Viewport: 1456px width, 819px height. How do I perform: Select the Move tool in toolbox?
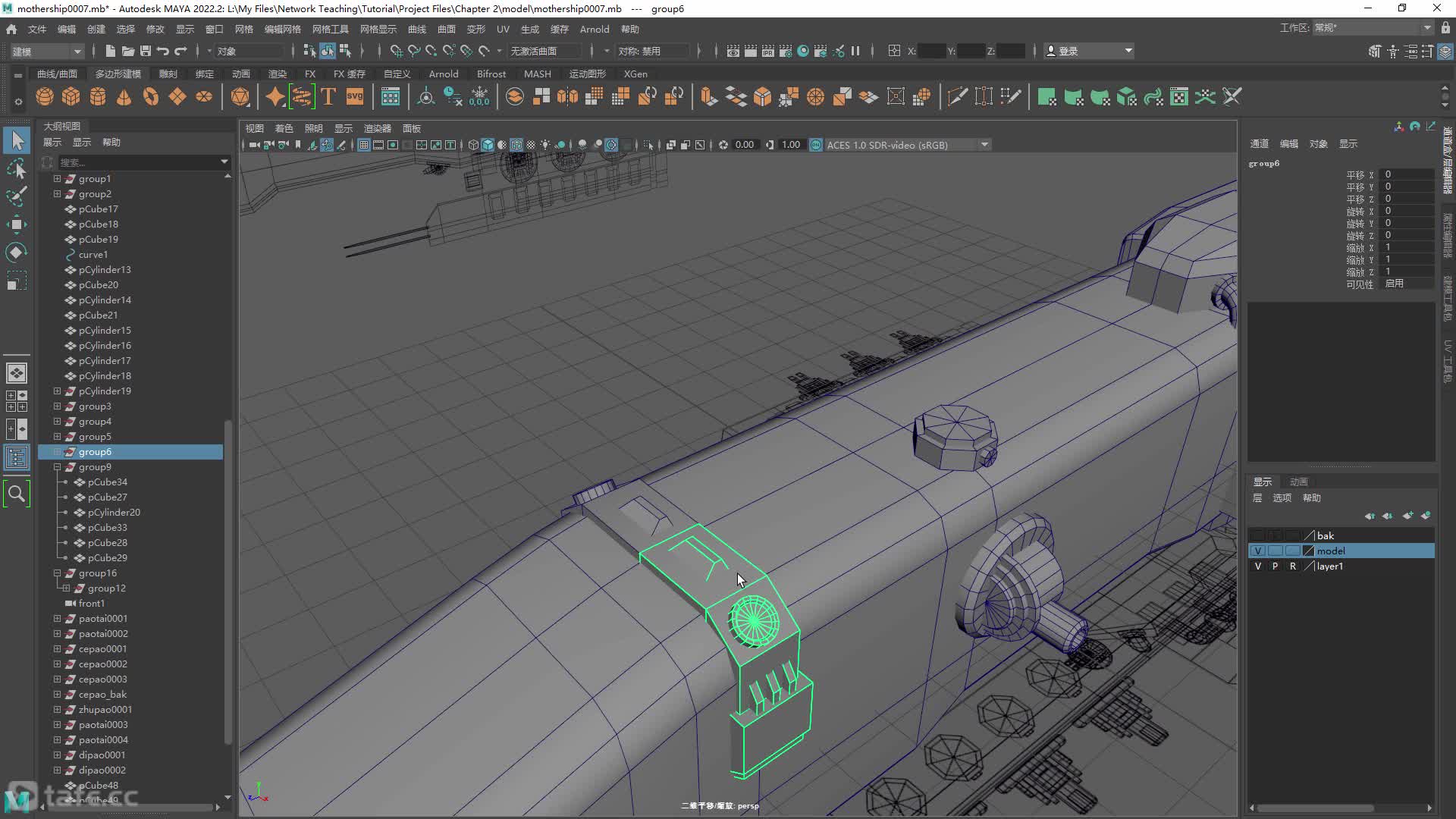[x=17, y=224]
